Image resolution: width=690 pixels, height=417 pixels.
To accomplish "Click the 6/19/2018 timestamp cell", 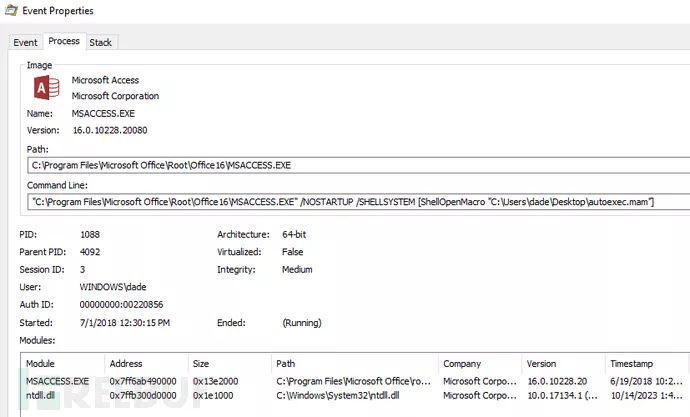I will pyautogui.click(x=644, y=381).
